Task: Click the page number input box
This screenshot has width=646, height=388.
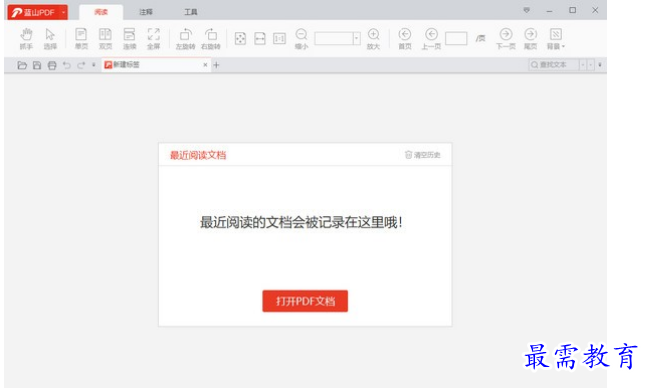Action: [456, 38]
